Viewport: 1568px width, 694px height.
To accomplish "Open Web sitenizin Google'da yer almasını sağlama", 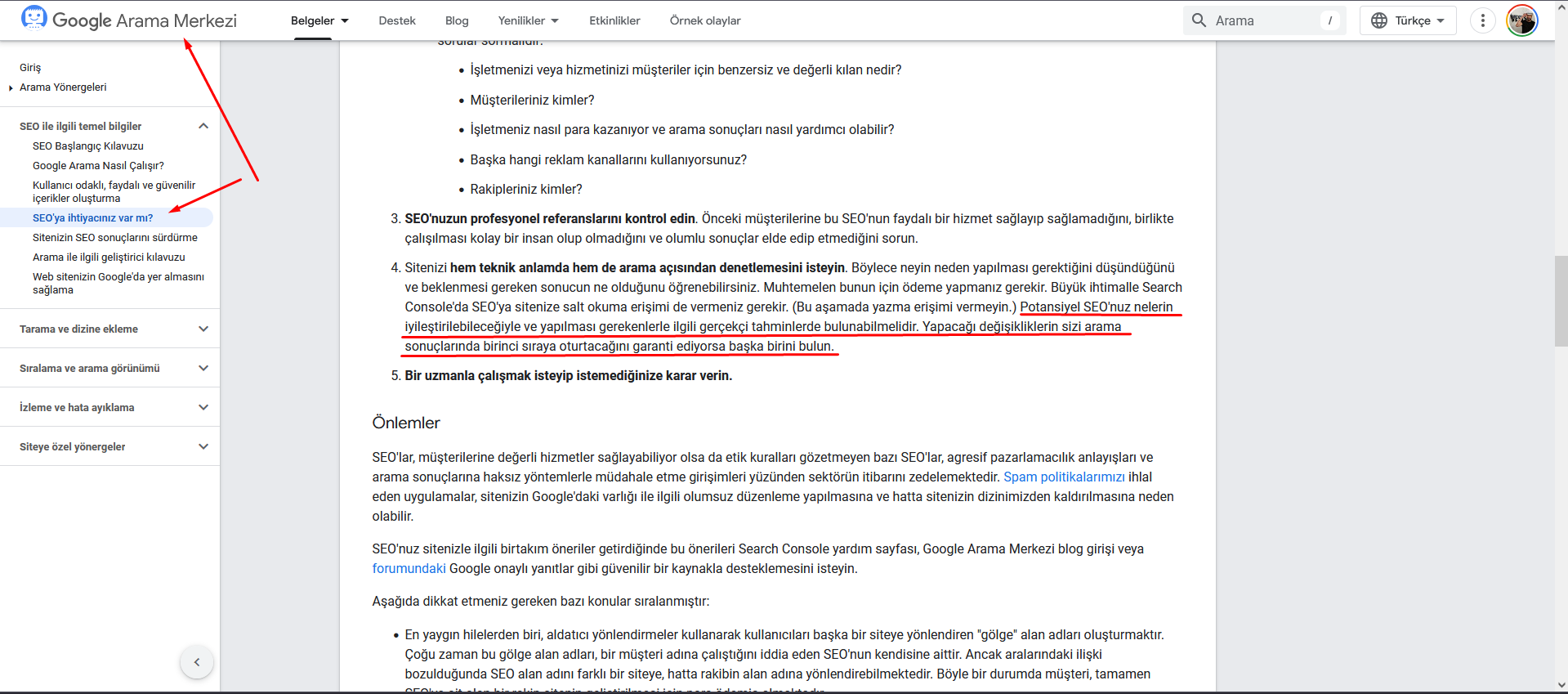I will [118, 283].
